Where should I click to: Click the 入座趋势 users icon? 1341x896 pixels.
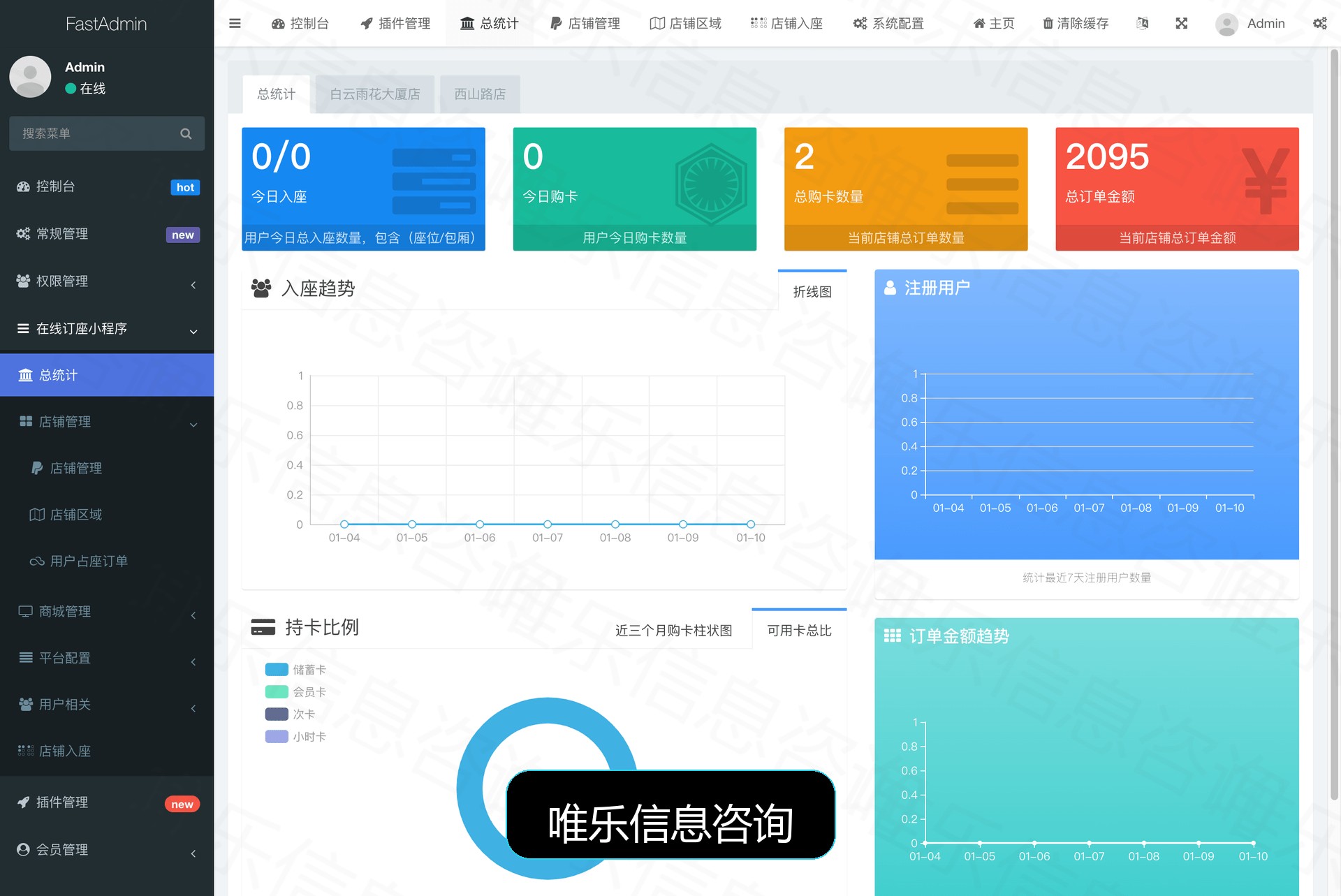pyautogui.click(x=261, y=288)
